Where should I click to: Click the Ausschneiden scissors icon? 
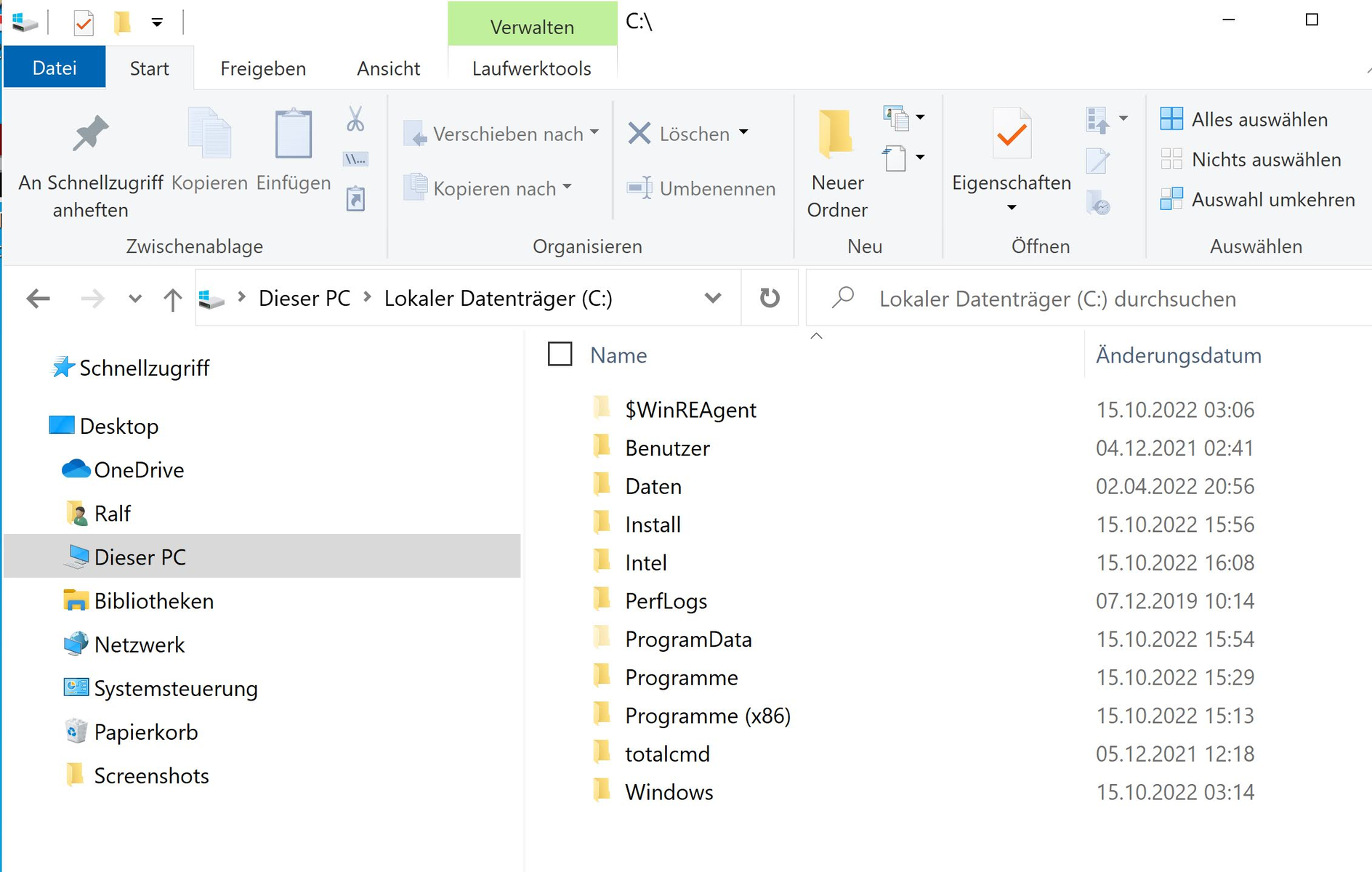(x=355, y=118)
